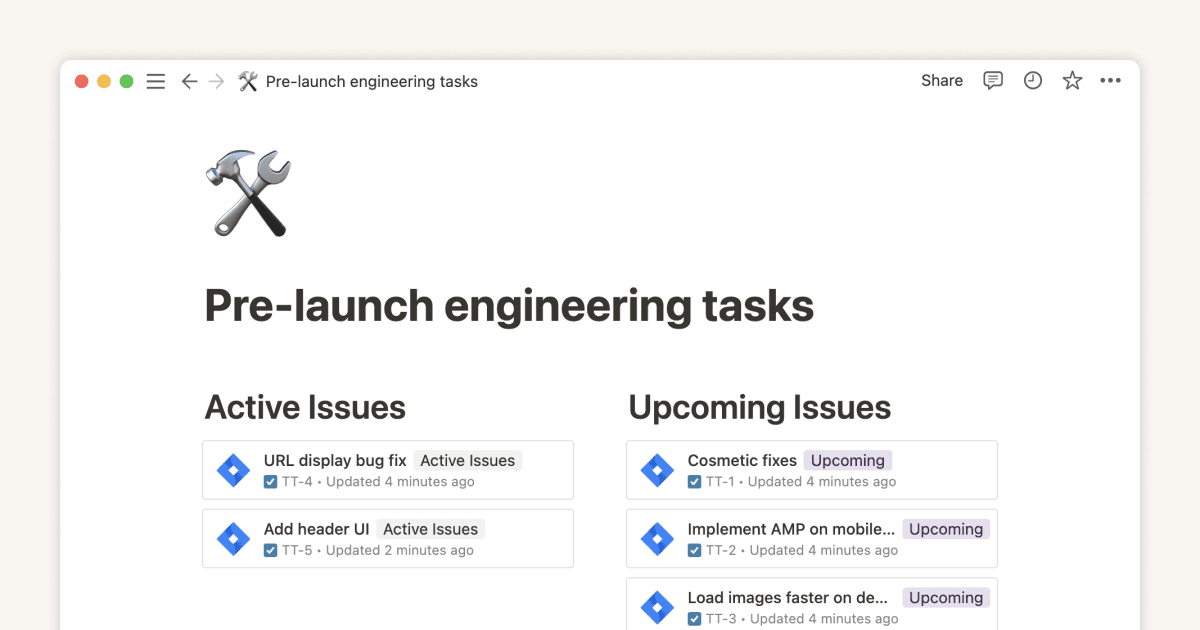
Task: Open more options with the ellipsis icon
Action: click(1110, 80)
